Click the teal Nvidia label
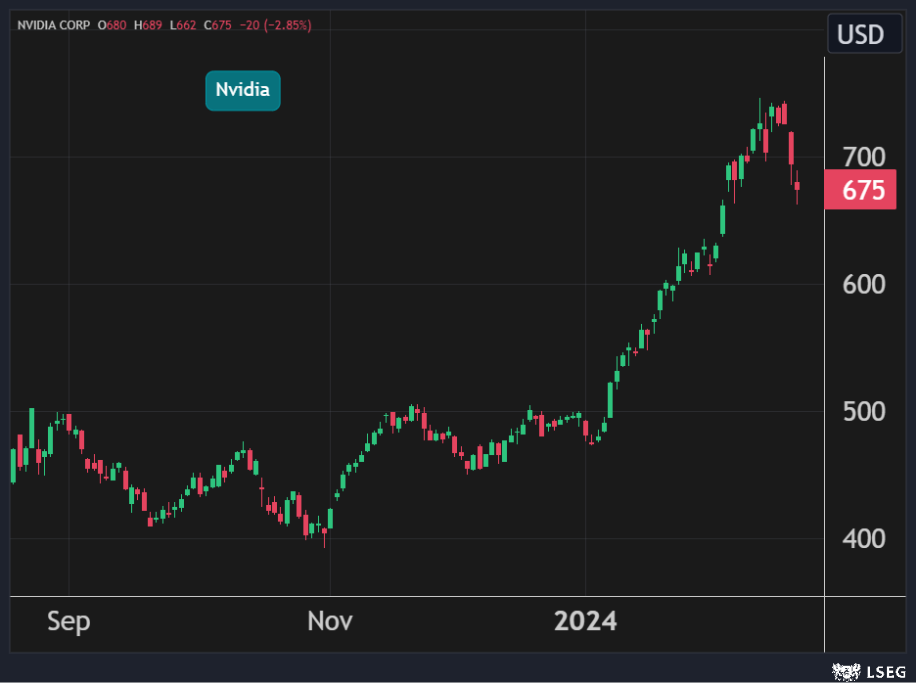916x683 pixels. [243, 90]
